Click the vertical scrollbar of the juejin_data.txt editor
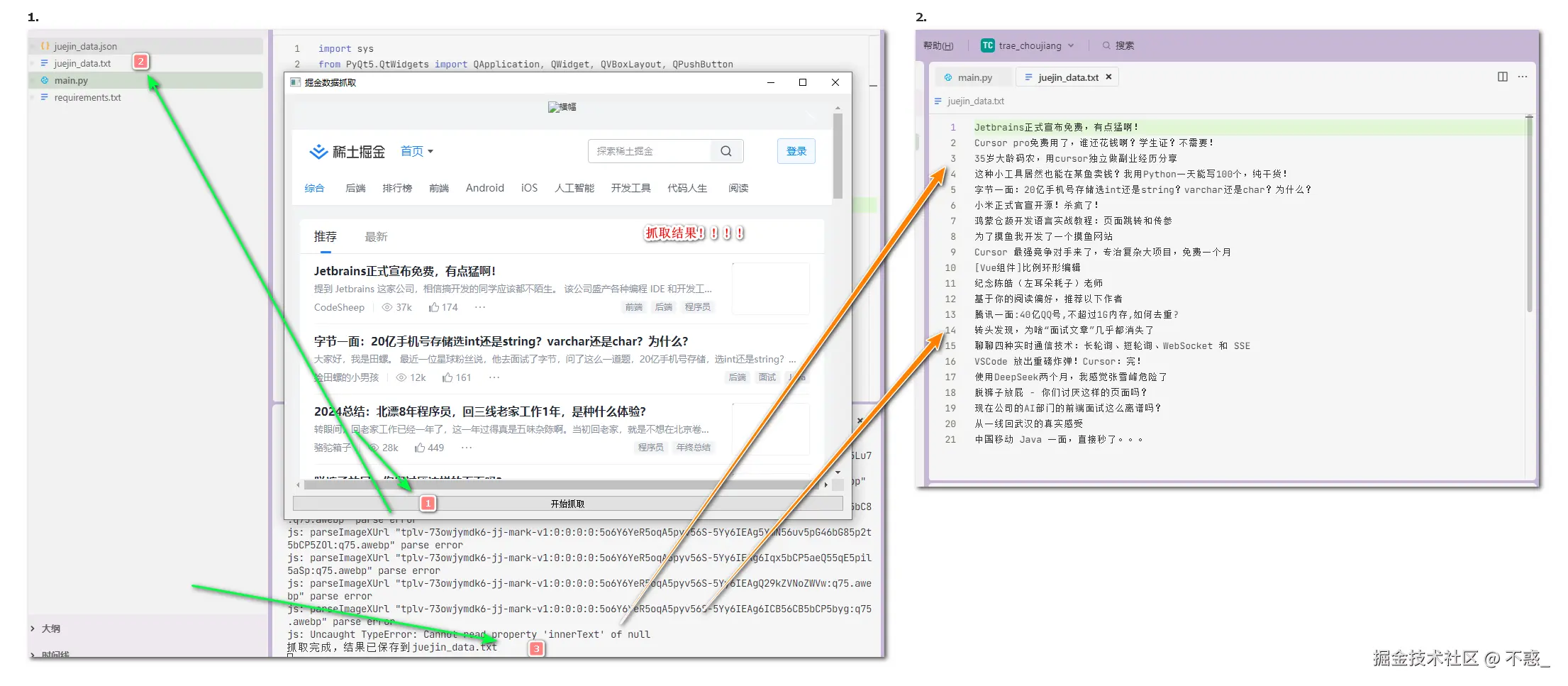 [x=1529, y=213]
